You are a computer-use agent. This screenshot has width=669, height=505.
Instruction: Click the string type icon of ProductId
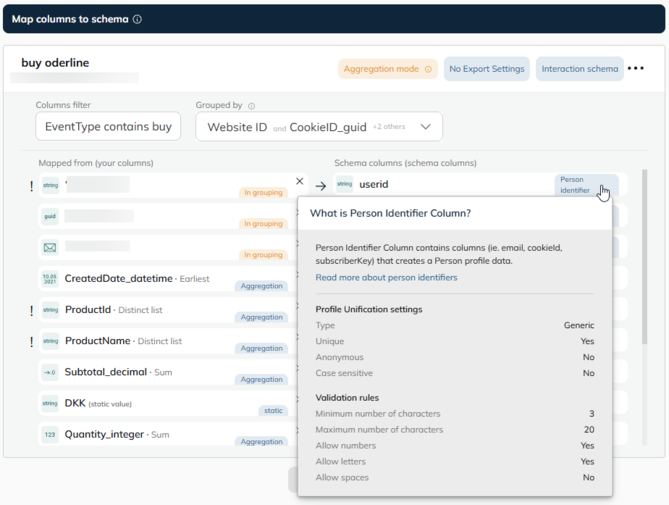click(50, 310)
